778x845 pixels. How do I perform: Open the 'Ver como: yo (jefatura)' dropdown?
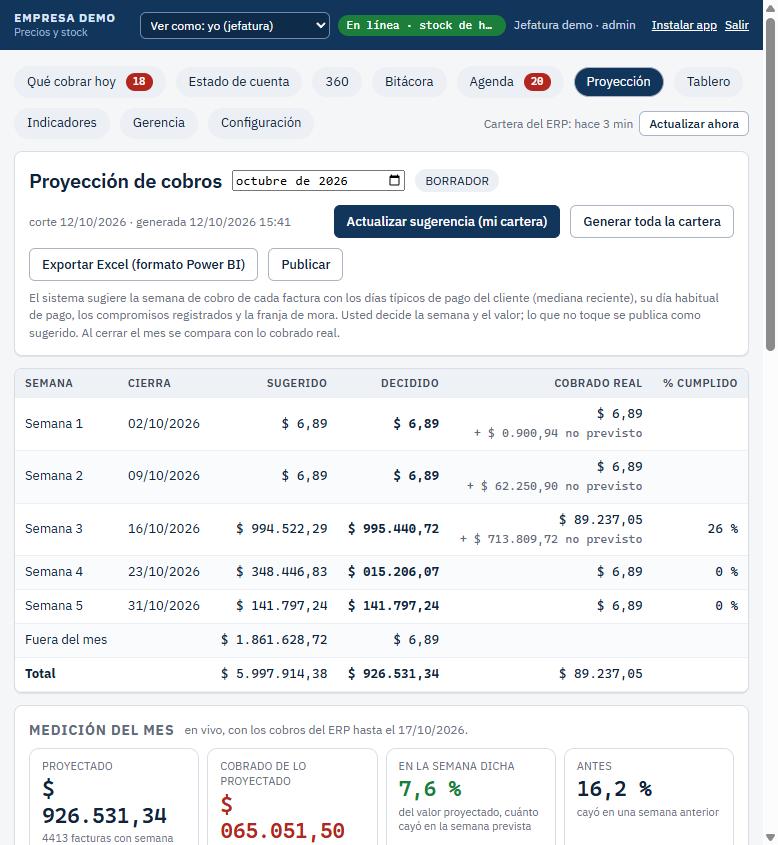click(x=235, y=25)
